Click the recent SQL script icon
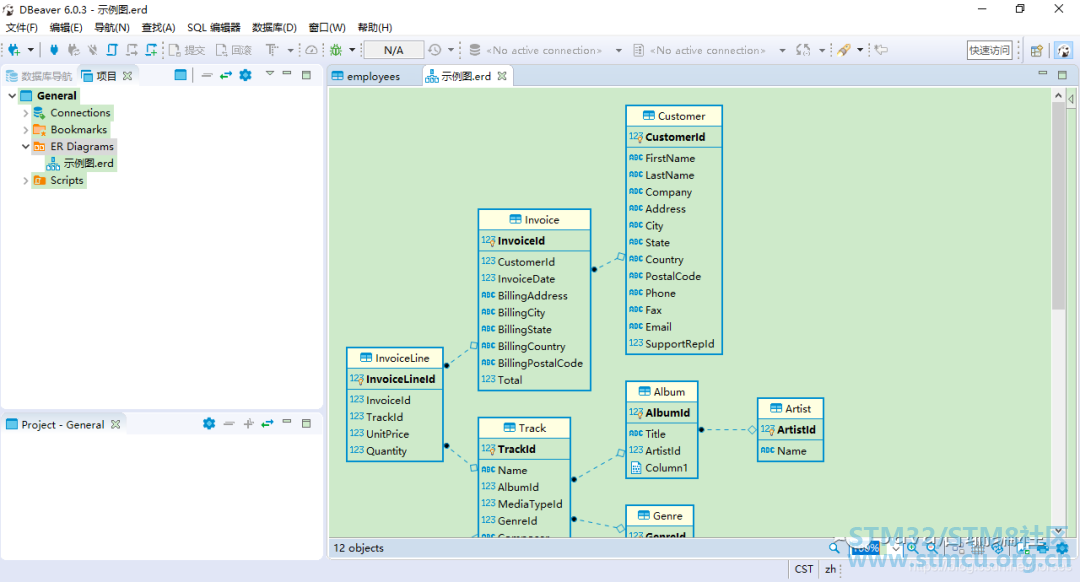The width and height of the screenshot is (1080, 582). (132, 50)
